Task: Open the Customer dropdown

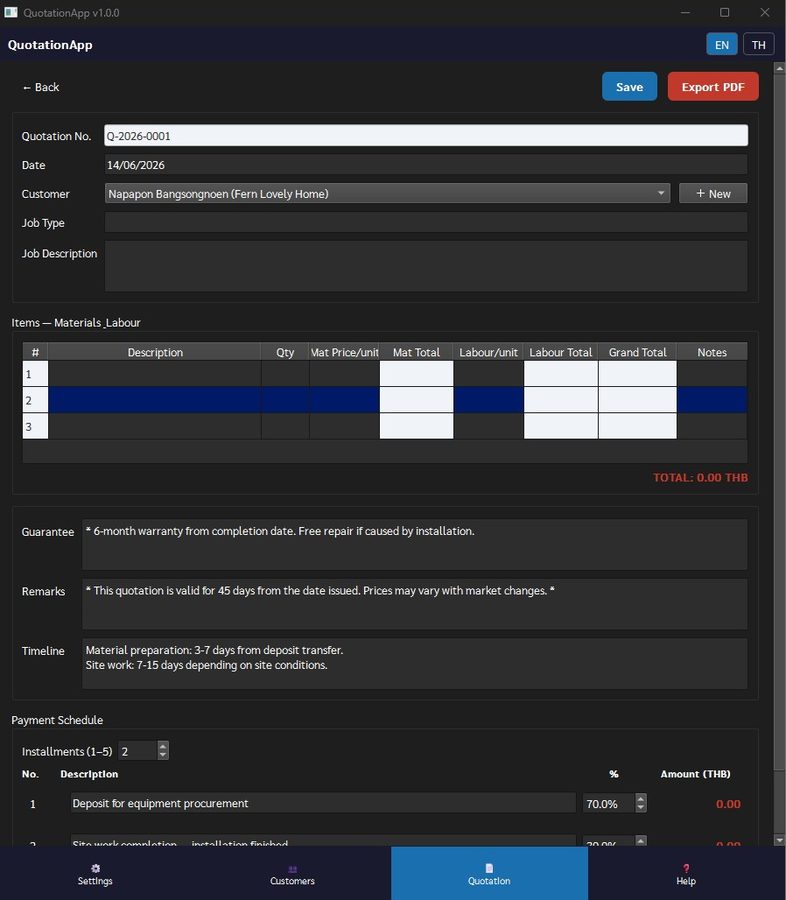Action: (387, 193)
